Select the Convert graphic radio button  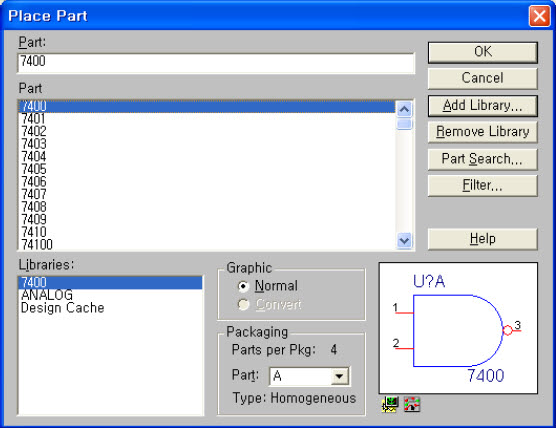point(244,305)
